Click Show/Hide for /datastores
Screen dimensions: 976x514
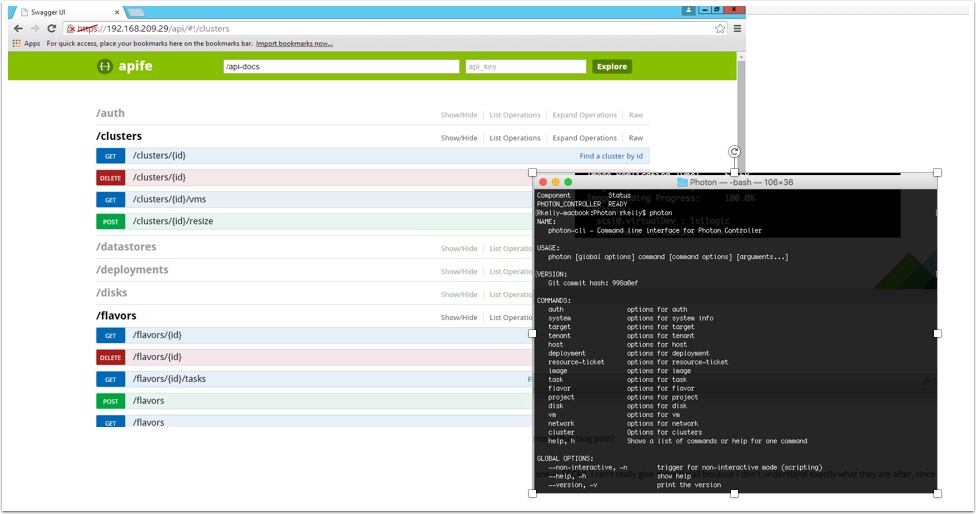459,249
